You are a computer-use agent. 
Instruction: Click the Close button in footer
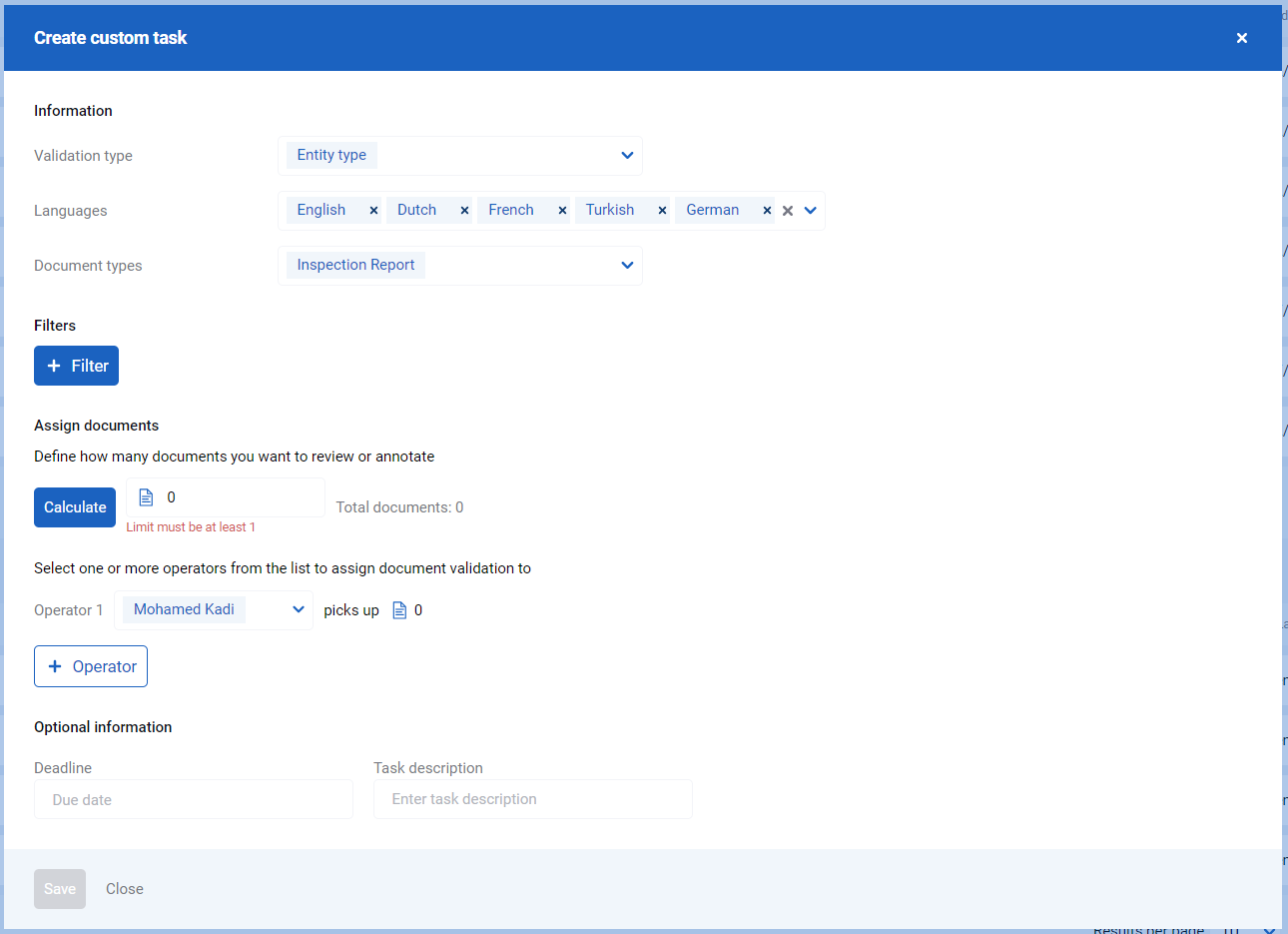[x=125, y=889]
